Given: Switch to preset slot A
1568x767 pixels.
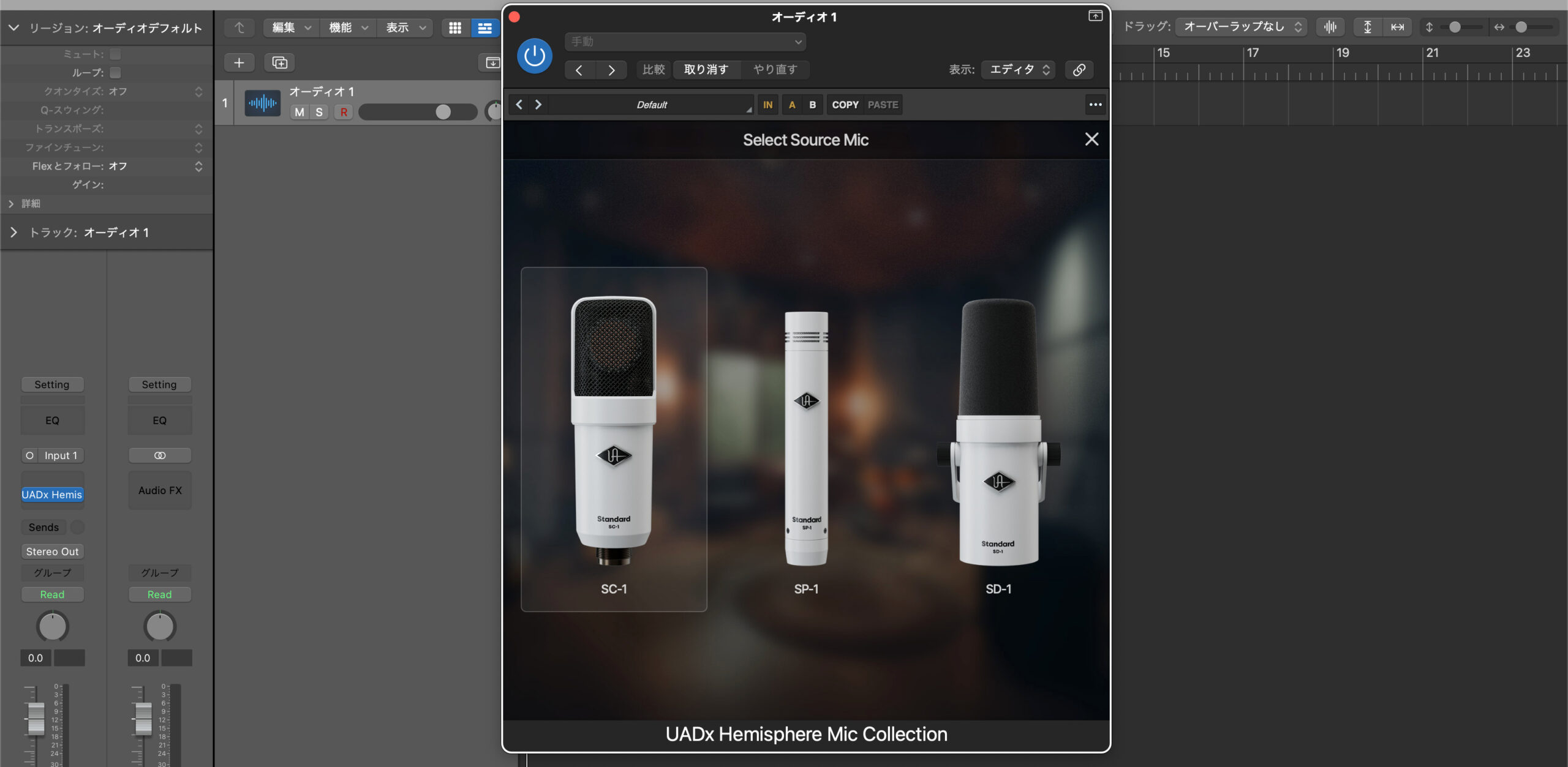Looking at the screenshot, I should [792, 105].
